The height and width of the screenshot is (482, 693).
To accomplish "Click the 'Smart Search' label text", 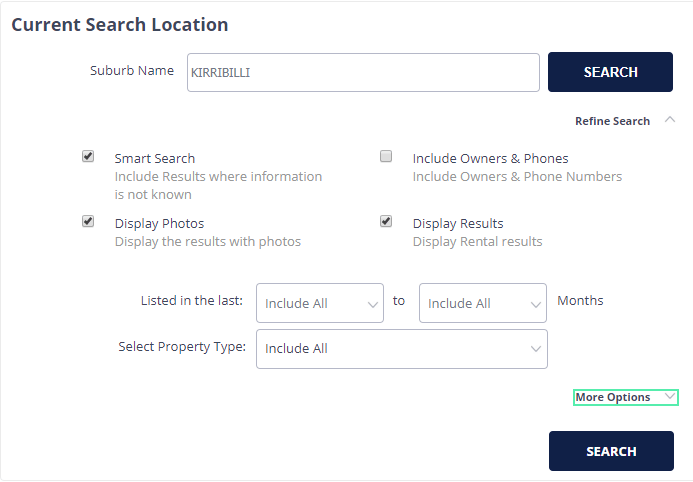I will click(x=155, y=158).
